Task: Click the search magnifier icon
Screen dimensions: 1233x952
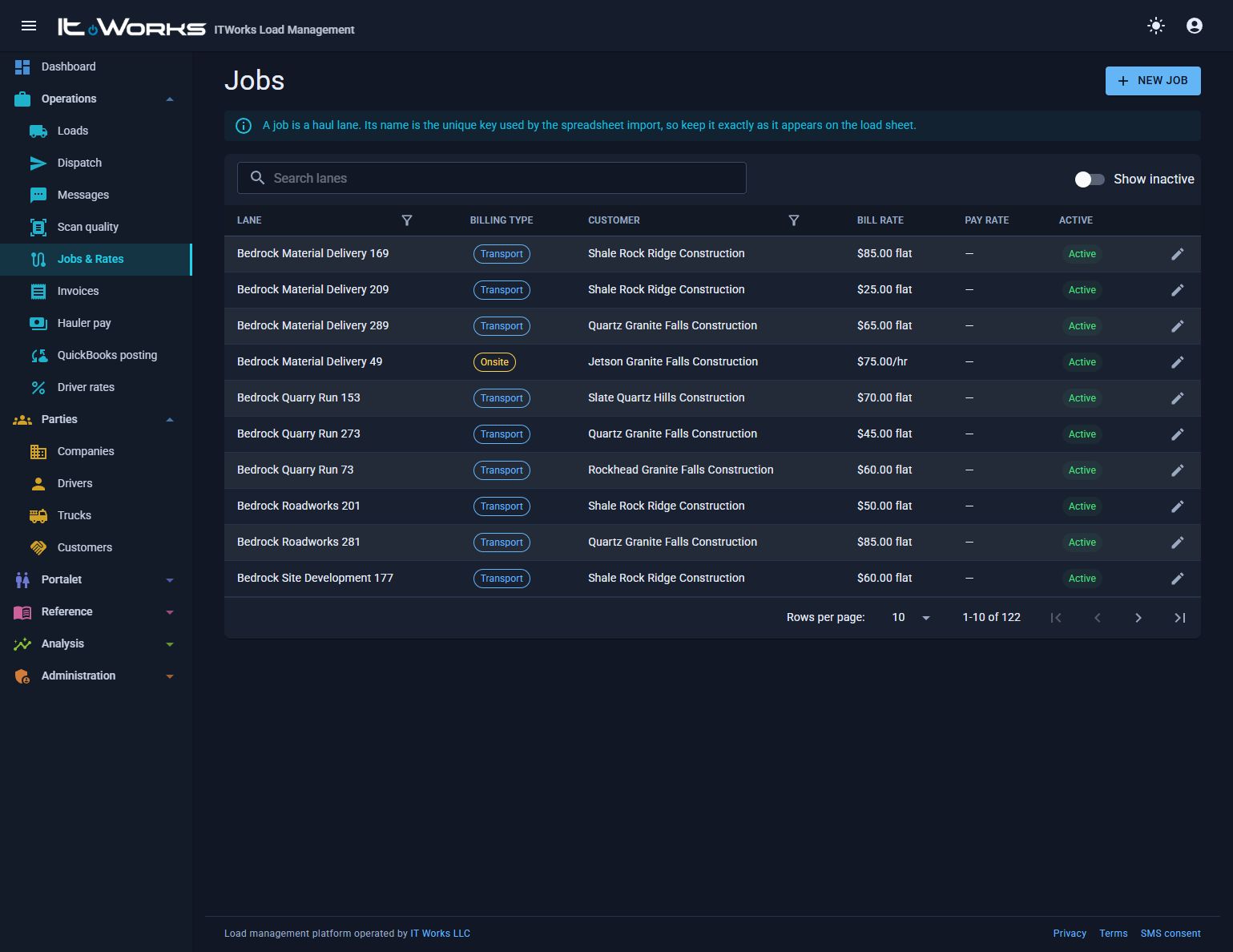Action: (257, 178)
